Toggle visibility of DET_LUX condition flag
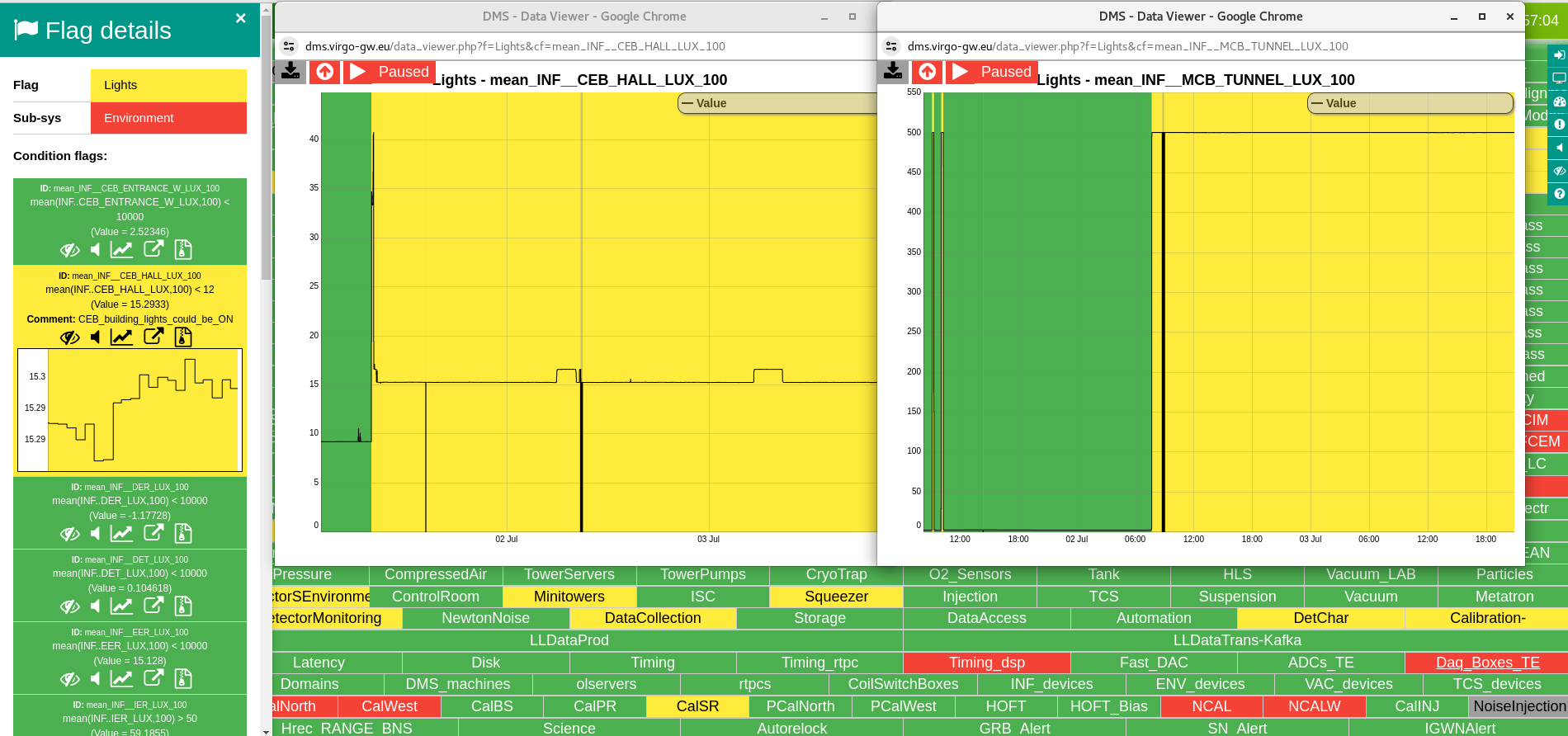This screenshot has height=736, width=1568. tap(70, 606)
